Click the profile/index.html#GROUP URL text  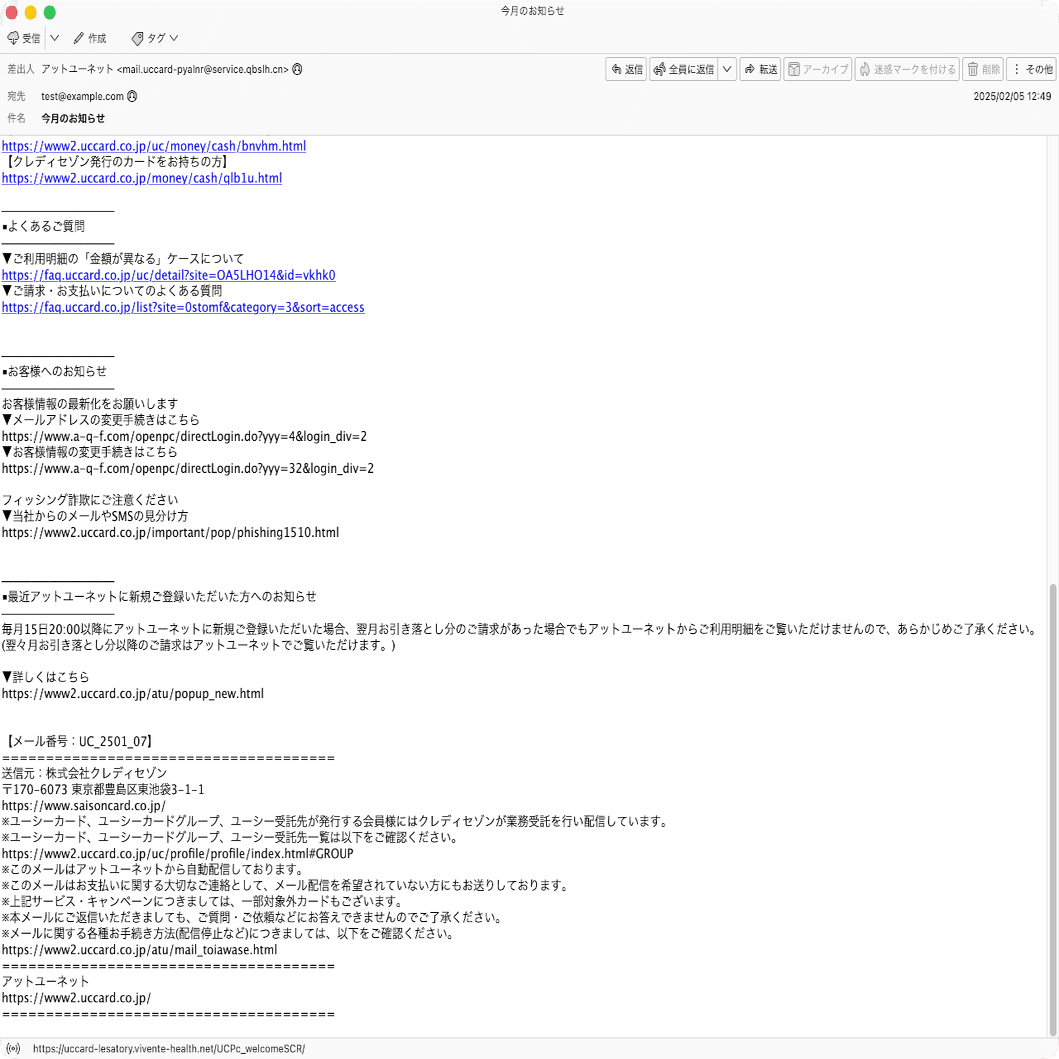tap(178, 854)
